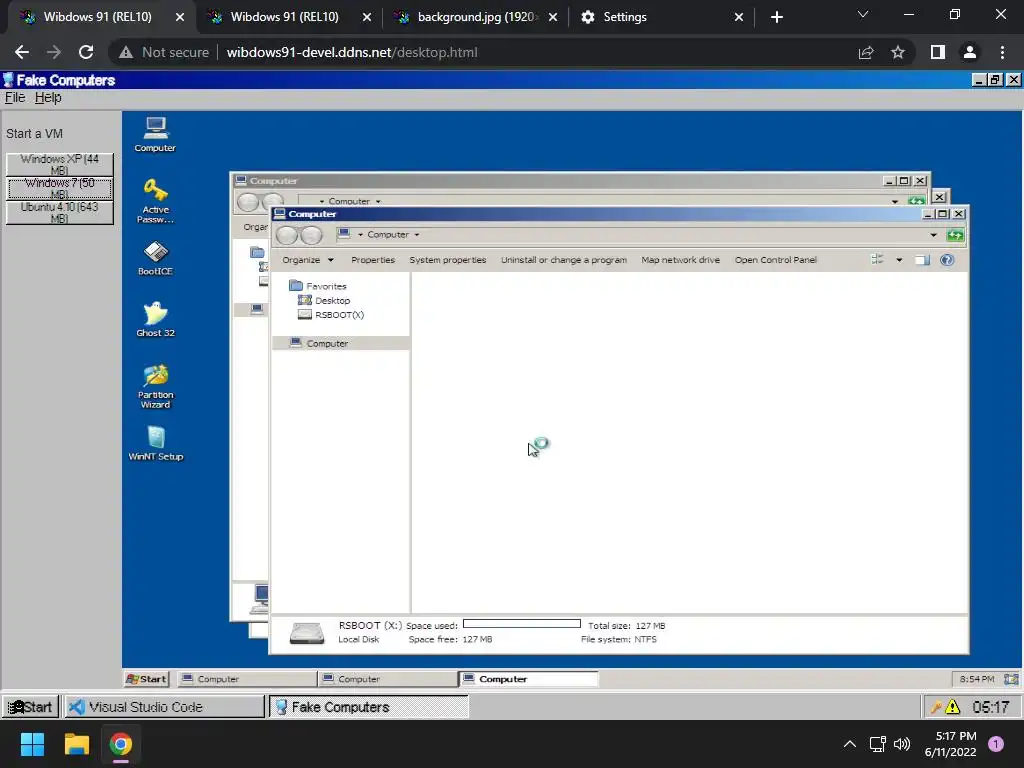
Task: Click the browser address bar URL
Action: coord(351,52)
